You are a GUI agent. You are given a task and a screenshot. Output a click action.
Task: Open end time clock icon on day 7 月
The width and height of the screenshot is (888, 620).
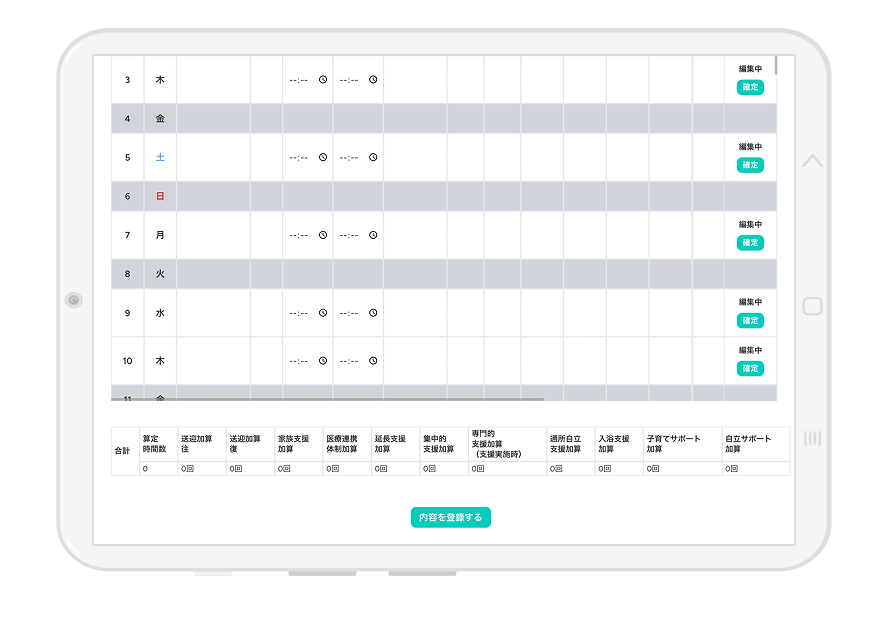tap(373, 236)
